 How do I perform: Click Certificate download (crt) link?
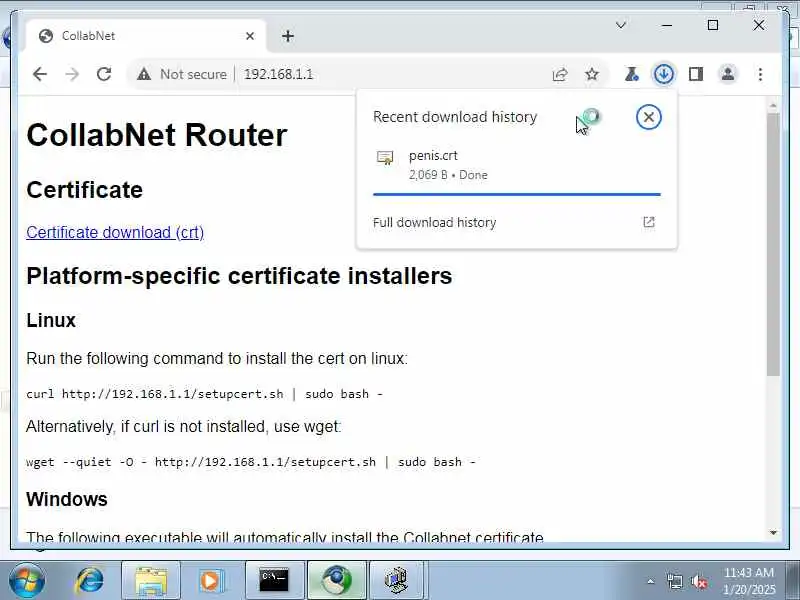click(x=115, y=233)
